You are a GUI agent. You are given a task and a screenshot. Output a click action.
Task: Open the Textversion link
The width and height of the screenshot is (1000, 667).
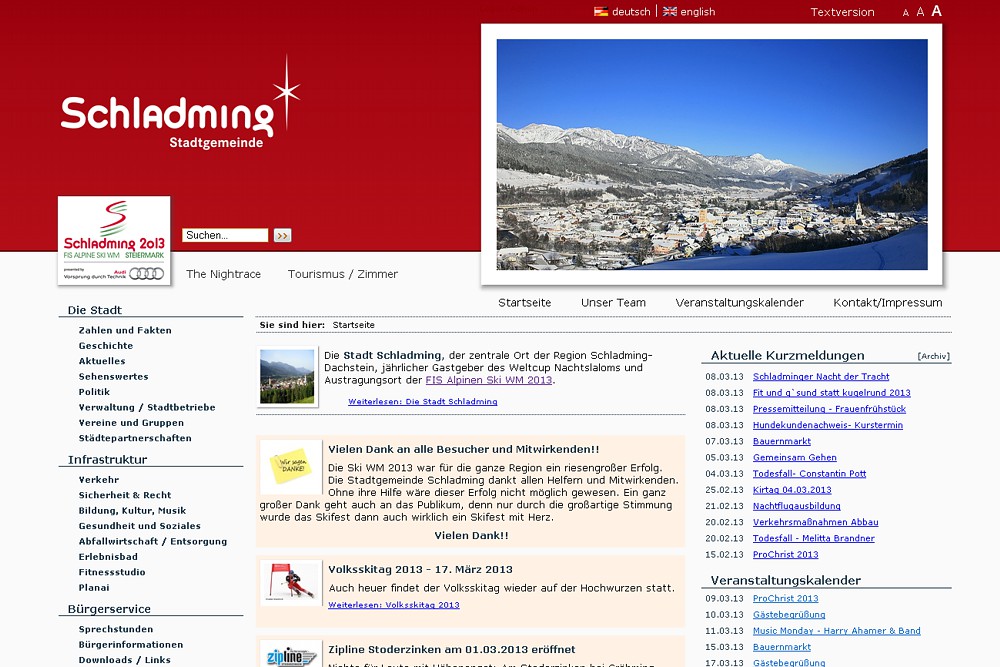point(842,12)
